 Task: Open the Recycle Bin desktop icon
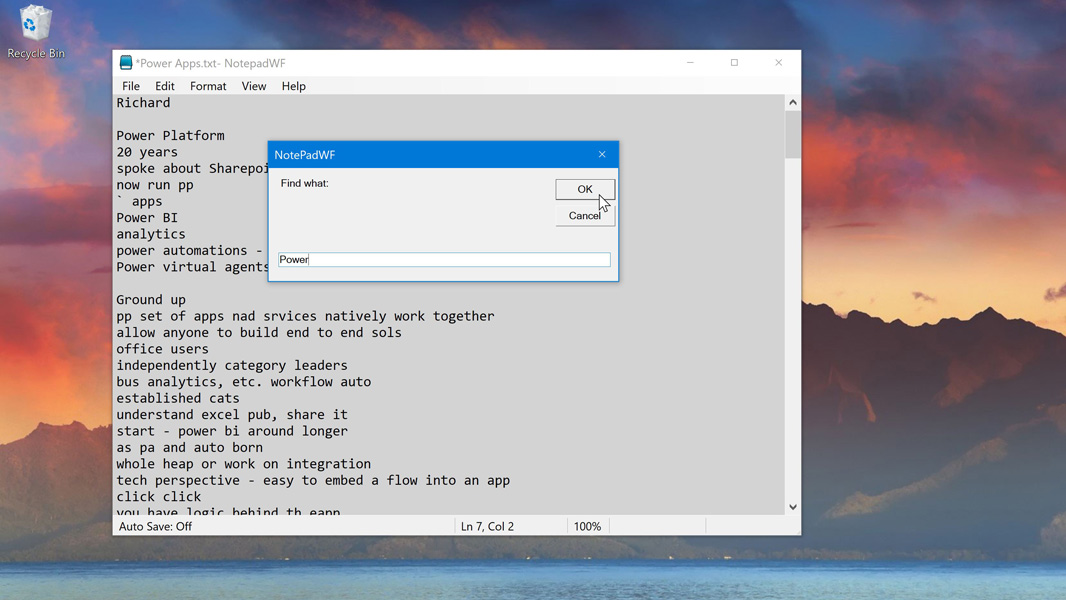(35, 30)
